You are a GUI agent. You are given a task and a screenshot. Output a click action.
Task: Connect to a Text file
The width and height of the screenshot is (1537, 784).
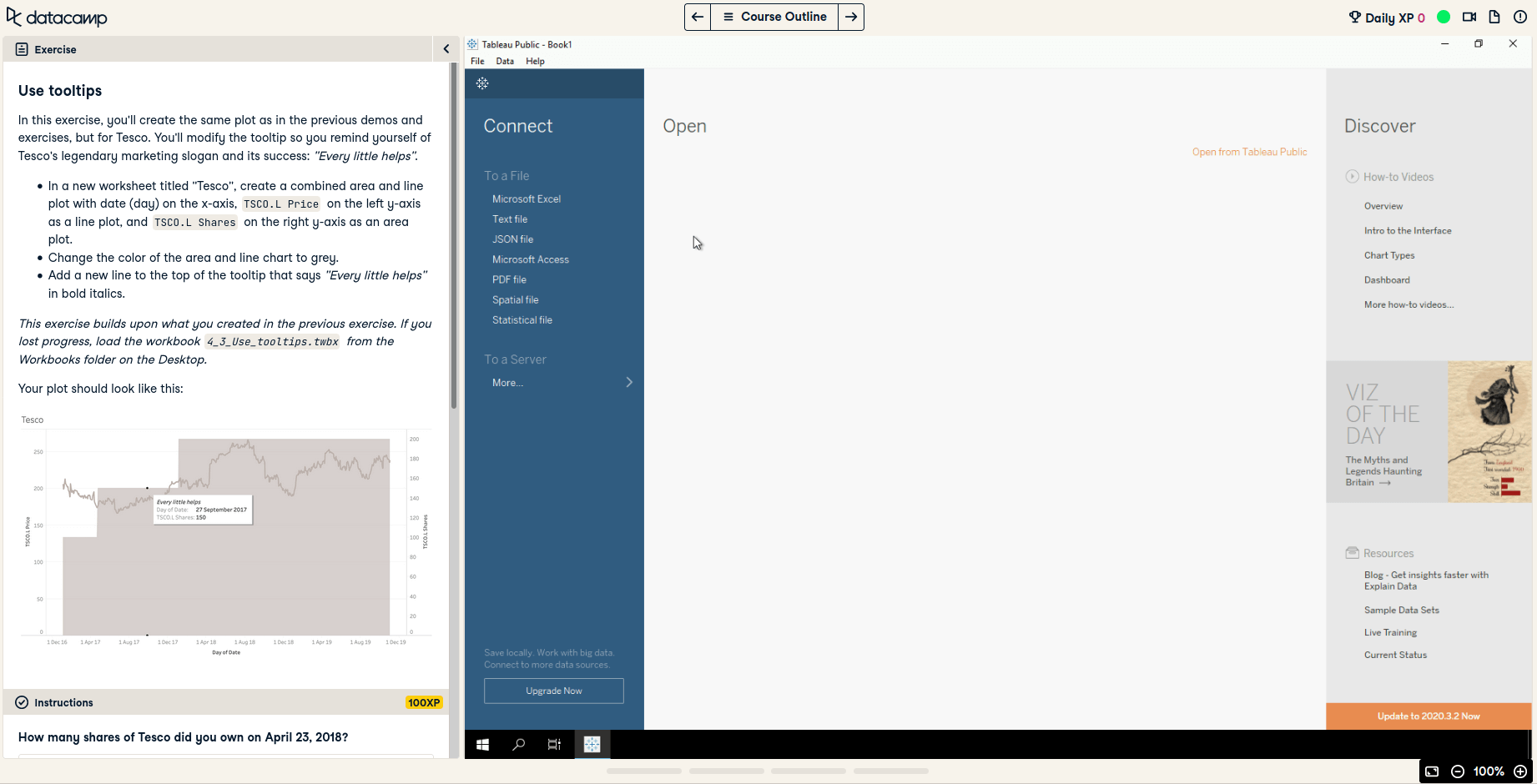pyautogui.click(x=510, y=219)
